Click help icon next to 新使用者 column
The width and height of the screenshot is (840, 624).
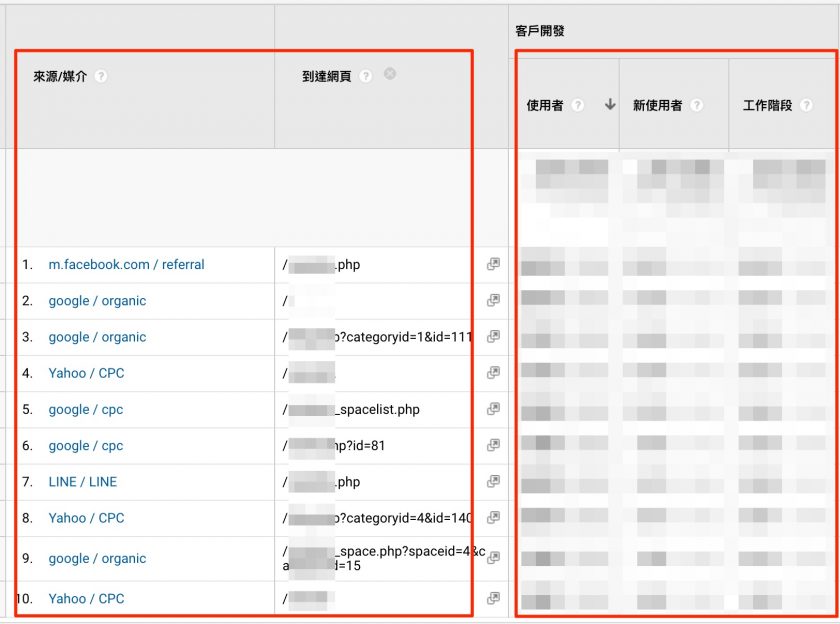(696, 105)
